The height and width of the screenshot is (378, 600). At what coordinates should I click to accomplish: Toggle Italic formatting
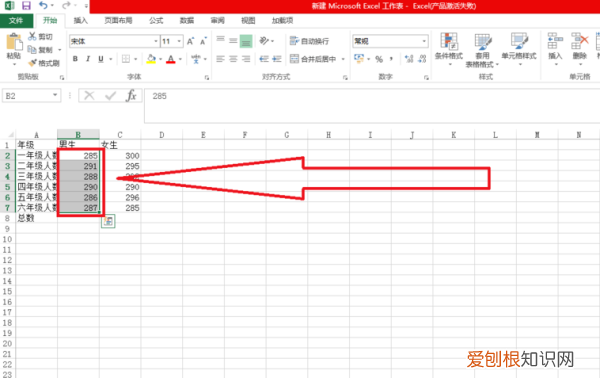tap(88, 59)
